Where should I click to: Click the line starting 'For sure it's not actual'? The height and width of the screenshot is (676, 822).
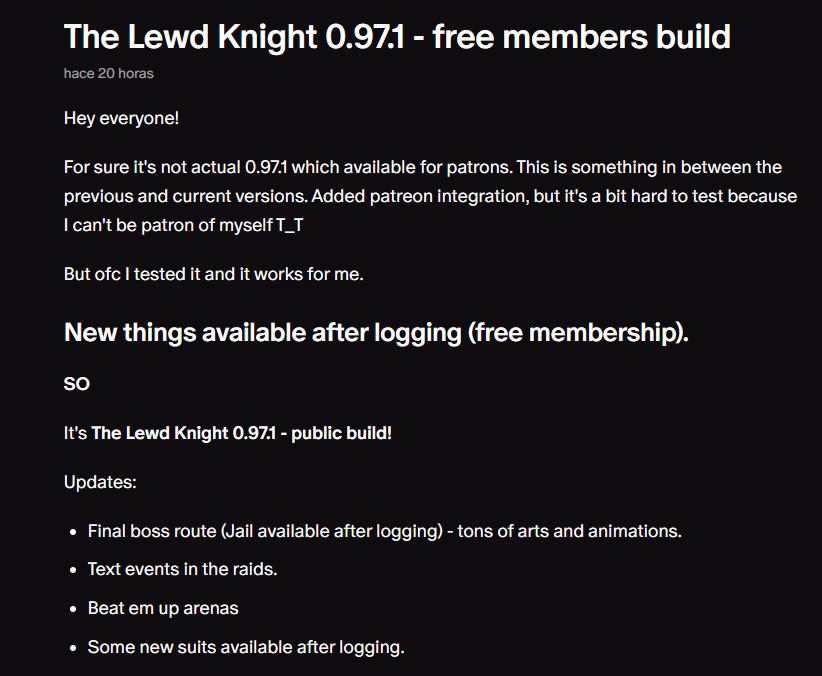tap(423, 167)
